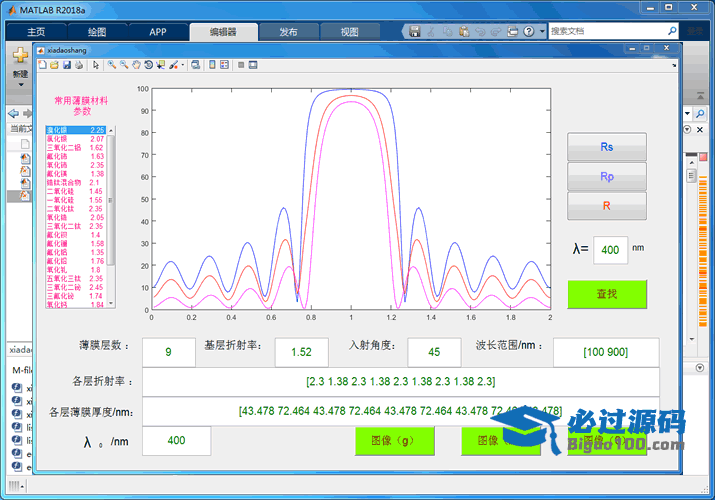This screenshot has width=715, height=500.
Task: Click the 图像（g）button
Action: click(x=391, y=440)
